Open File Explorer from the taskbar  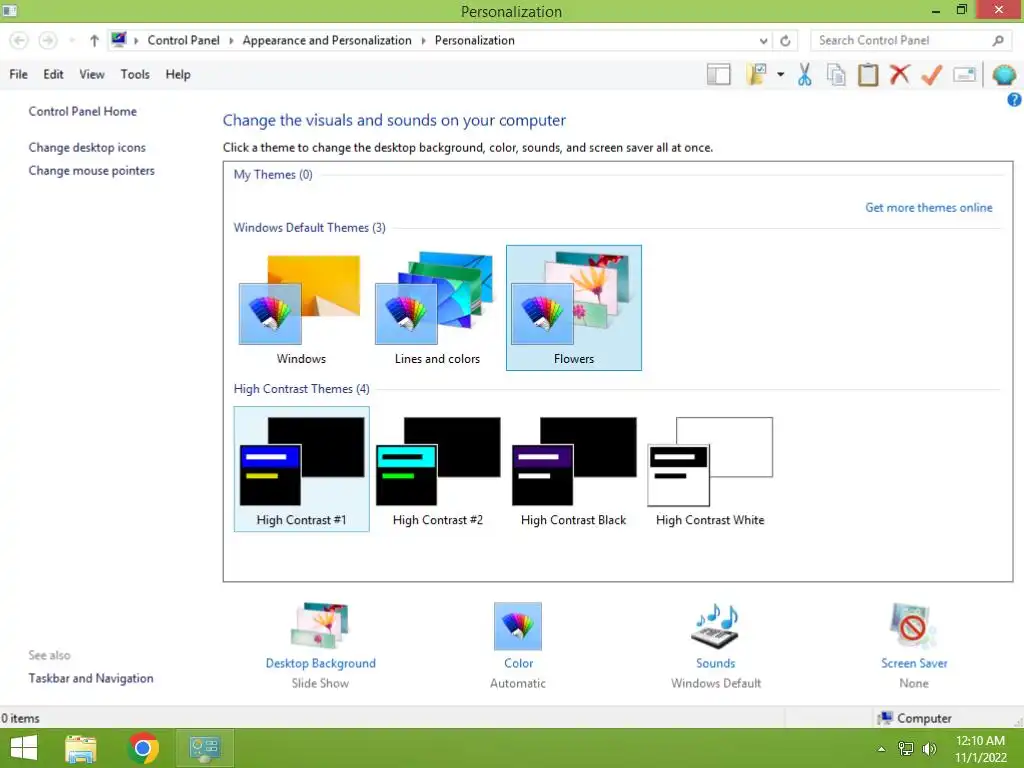coord(81,748)
